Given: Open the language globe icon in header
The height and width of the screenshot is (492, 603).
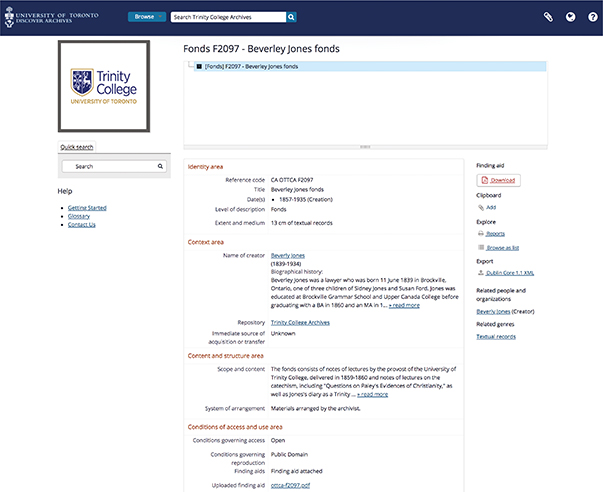Looking at the screenshot, I should click(571, 17).
